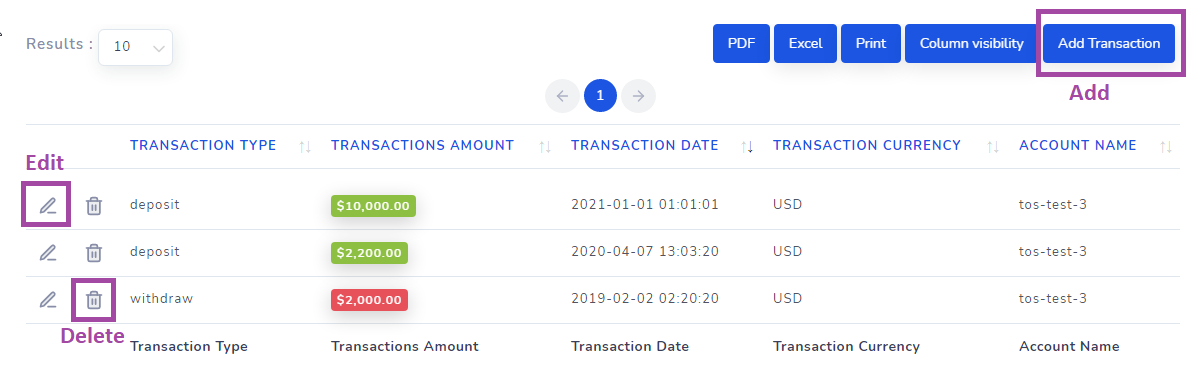Screen dimensions: 1197x373
Task: Go to previous page arrow
Action: (x=563, y=95)
